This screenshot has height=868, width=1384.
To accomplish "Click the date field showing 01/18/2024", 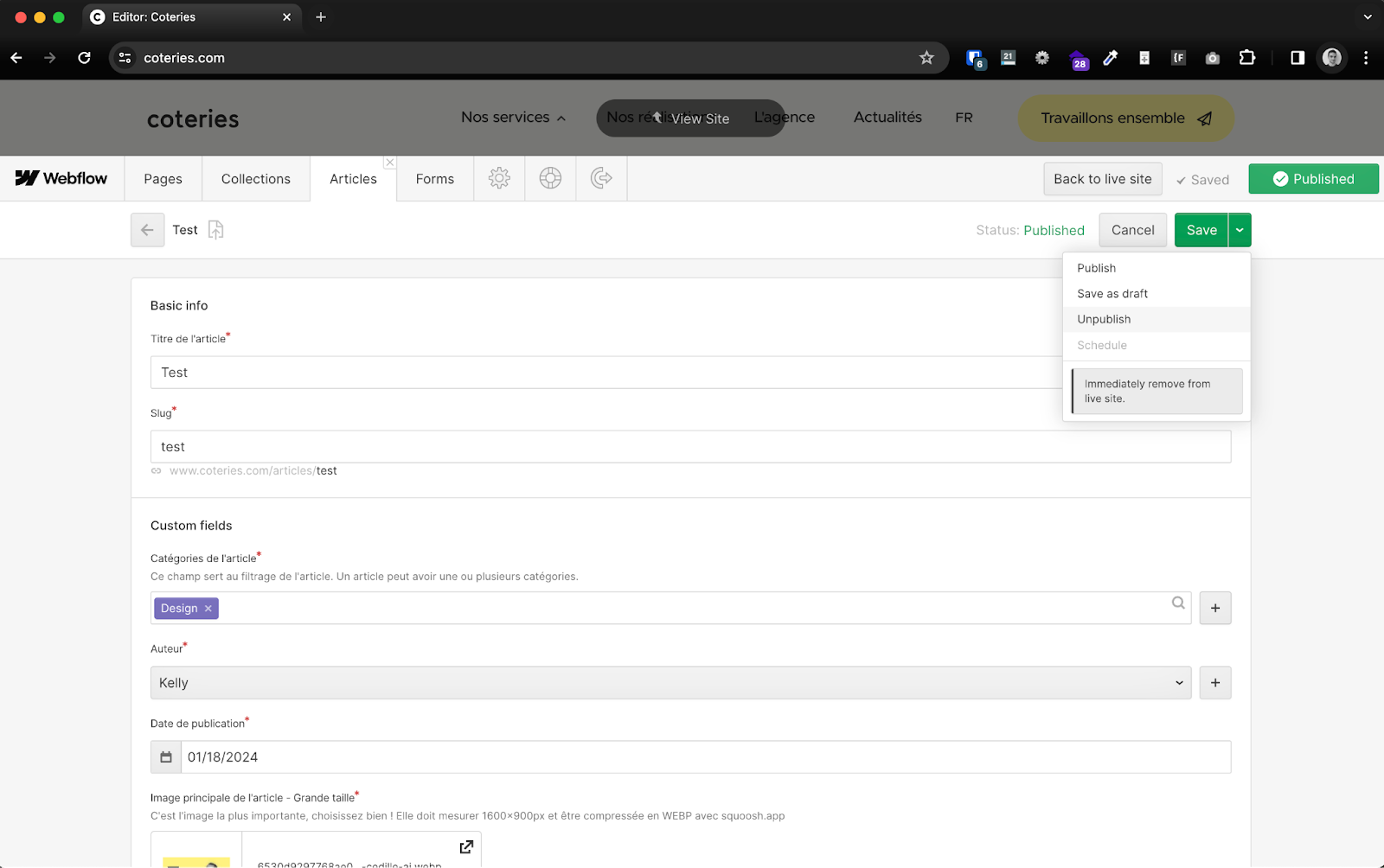I will pyautogui.click(x=706, y=757).
